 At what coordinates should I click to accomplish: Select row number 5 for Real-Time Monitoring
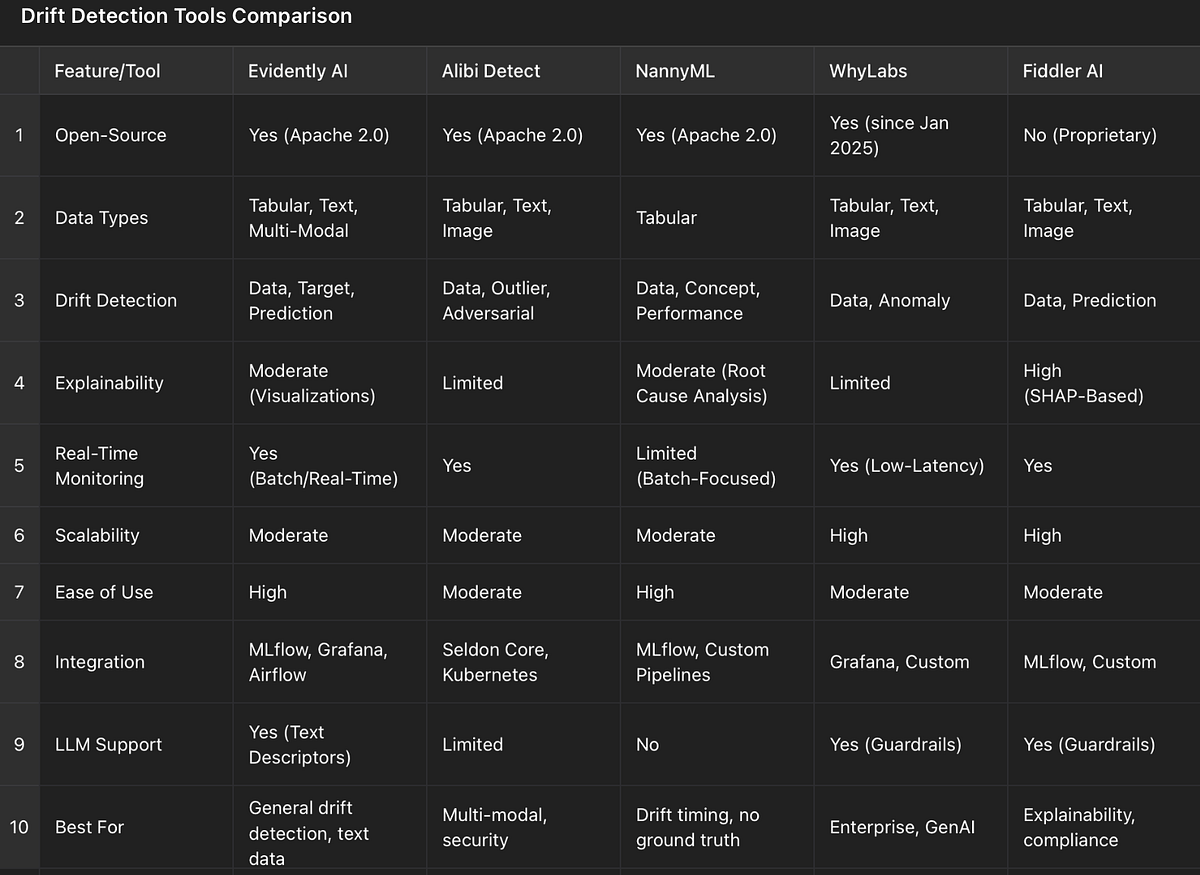coord(19,465)
